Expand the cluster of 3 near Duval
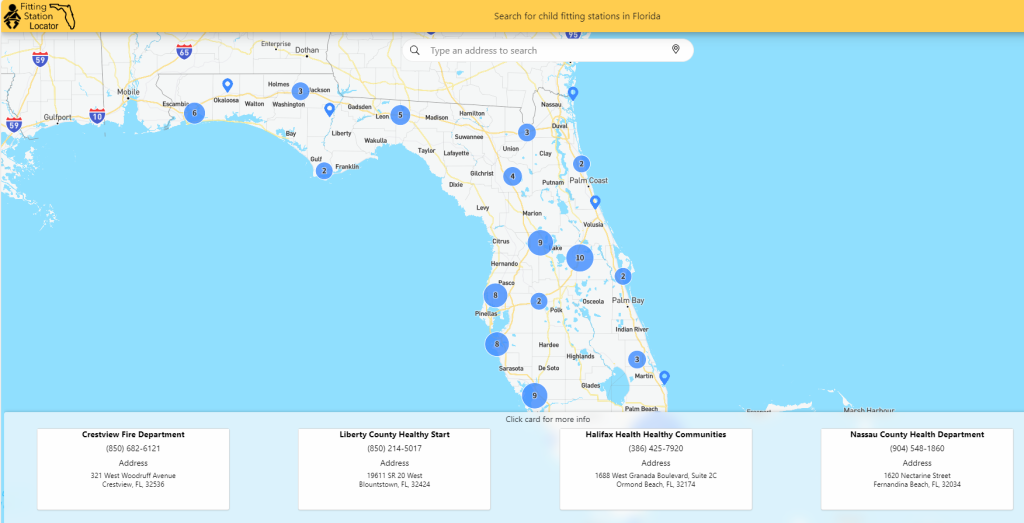Image resolution: width=1024 pixels, height=523 pixels. point(526,132)
